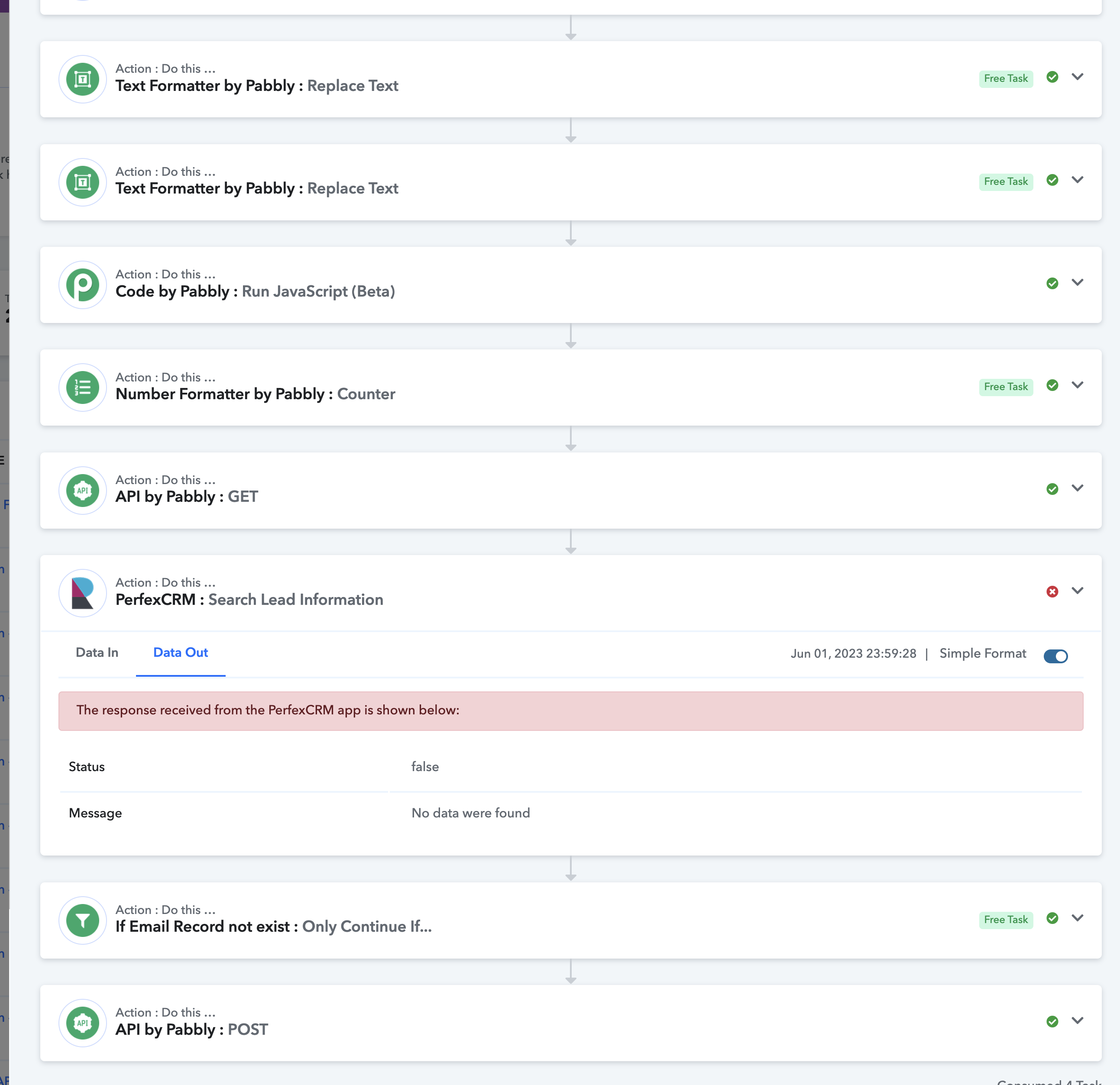Expand the Number Formatter Counter step
Image resolution: width=1120 pixels, height=1085 pixels.
point(1077,384)
